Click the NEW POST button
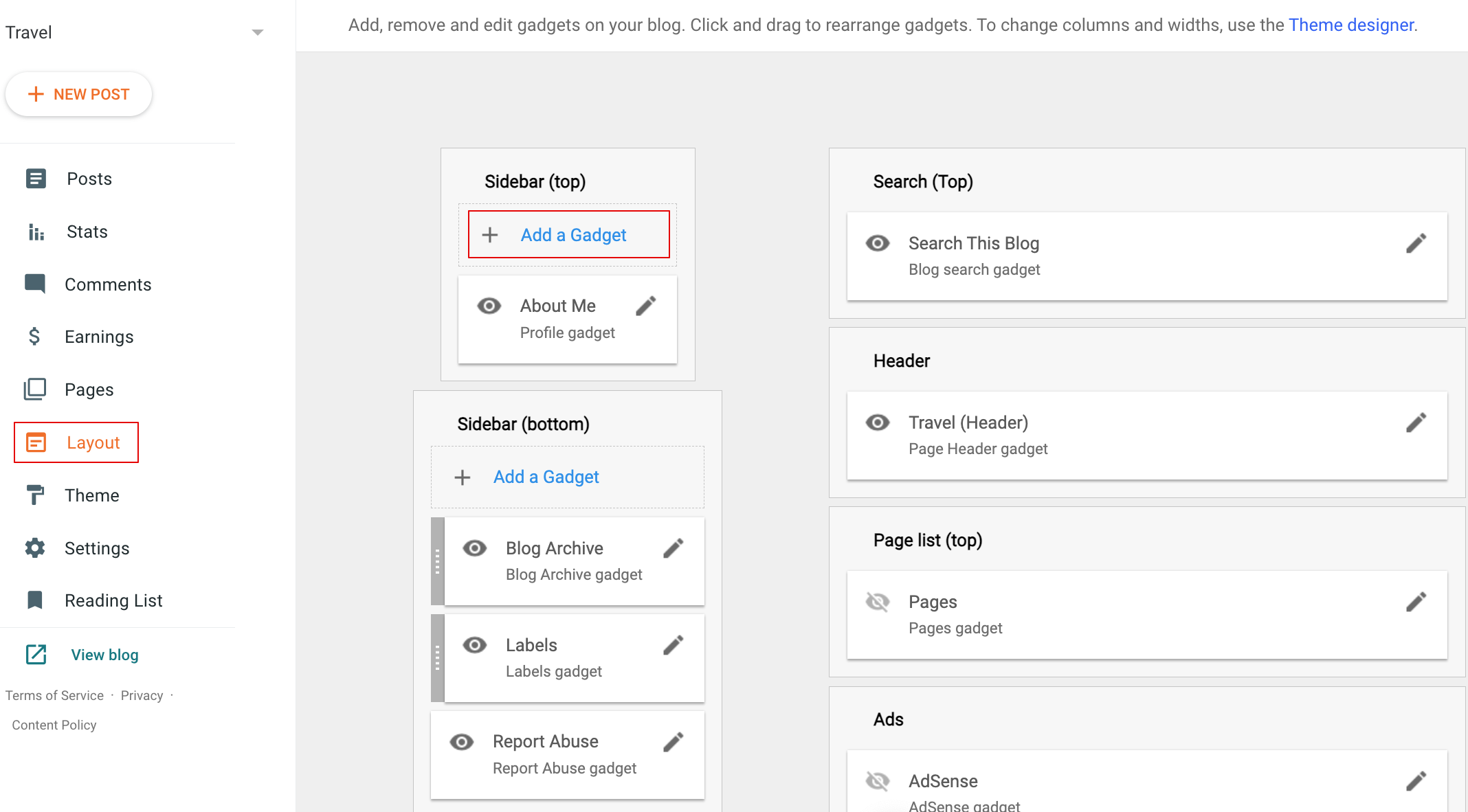This screenshot has height=812, width=1468. coord(78,94)
